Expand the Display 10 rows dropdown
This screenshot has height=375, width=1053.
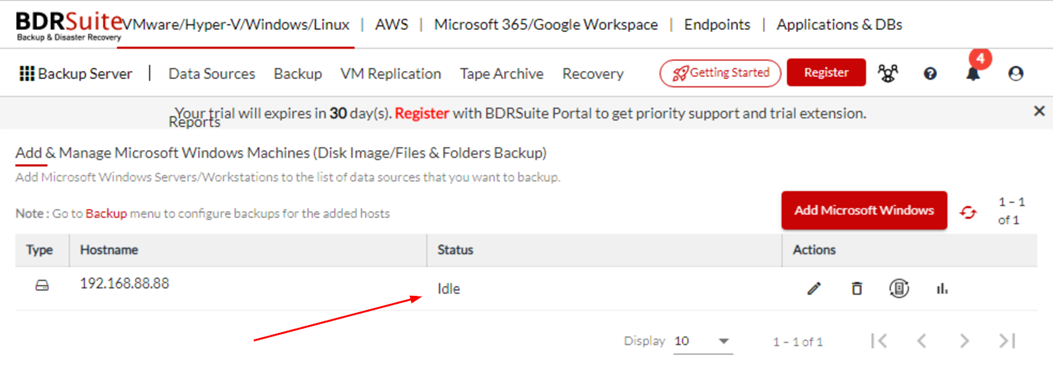702,341
